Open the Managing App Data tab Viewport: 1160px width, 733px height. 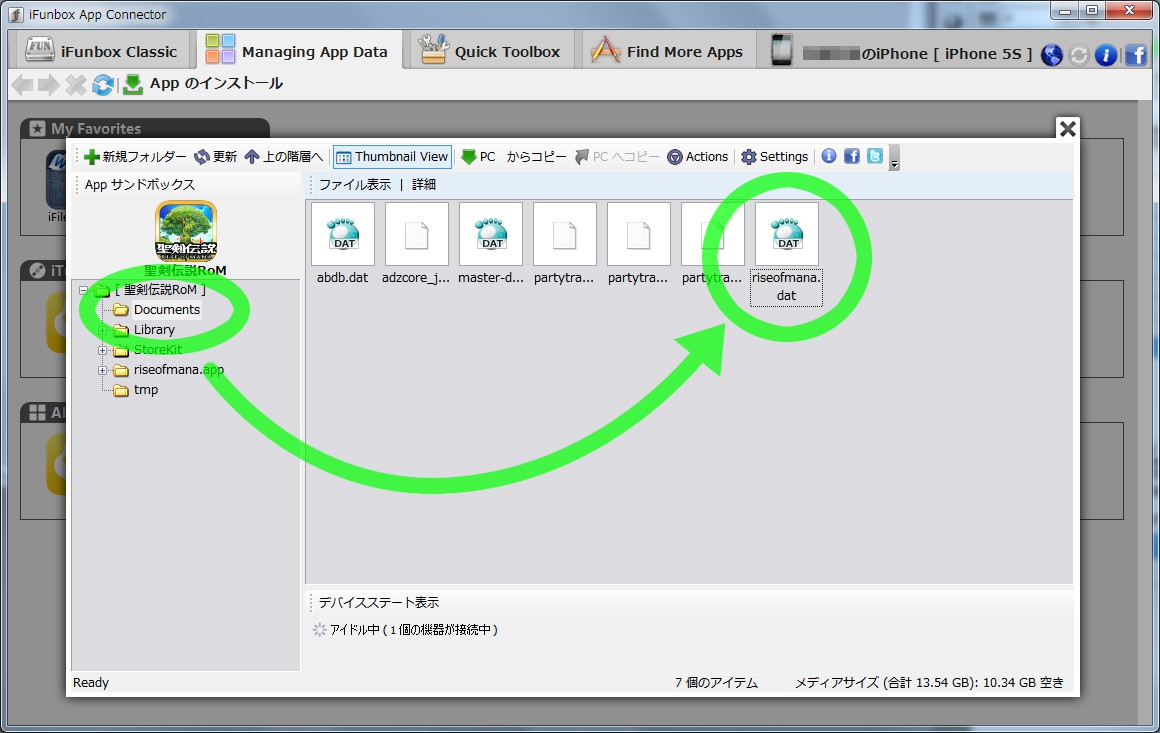point(297,51)
